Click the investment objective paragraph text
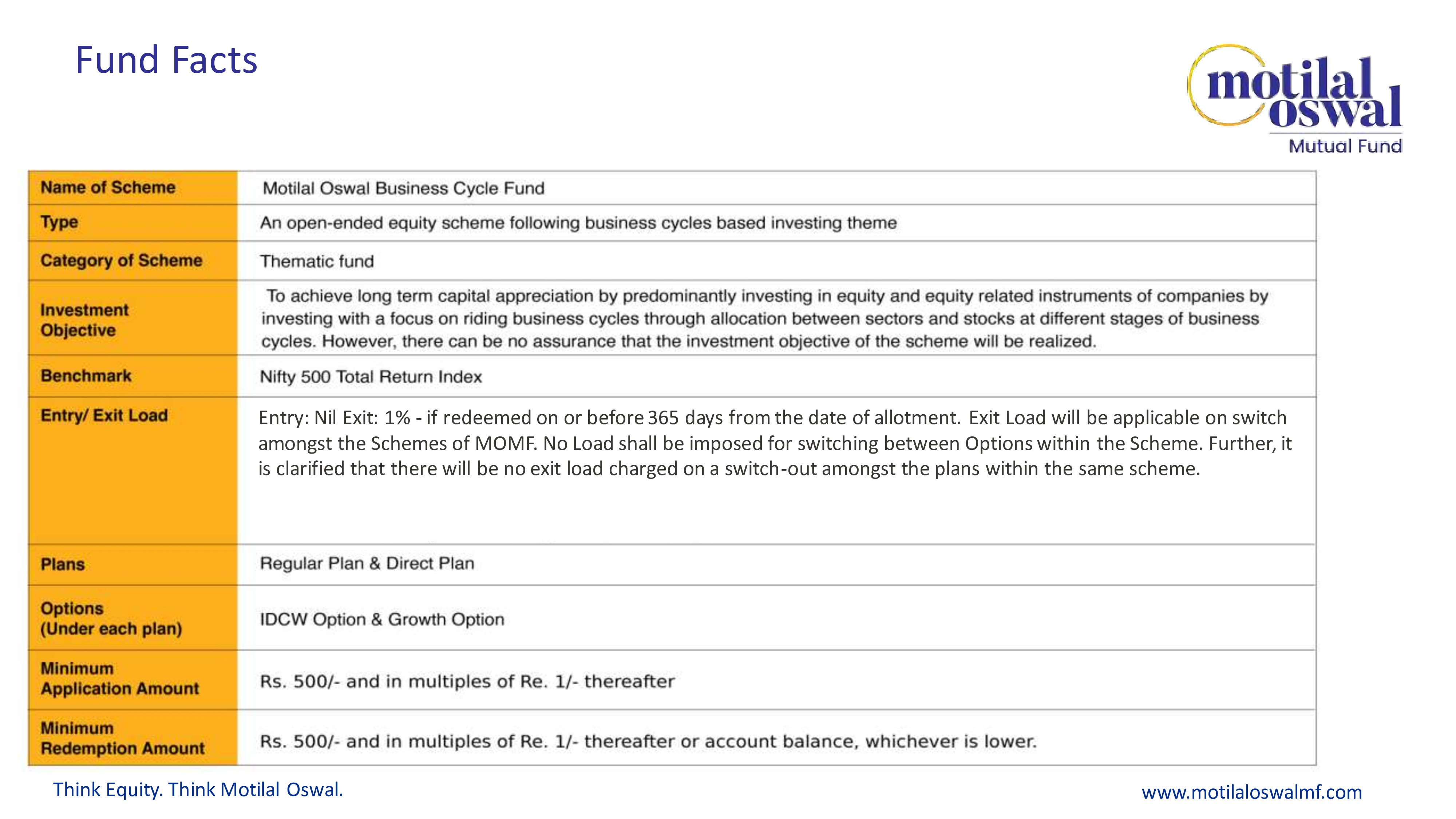The width and height of the screenshot is (1456, 819). coord(763,319)
